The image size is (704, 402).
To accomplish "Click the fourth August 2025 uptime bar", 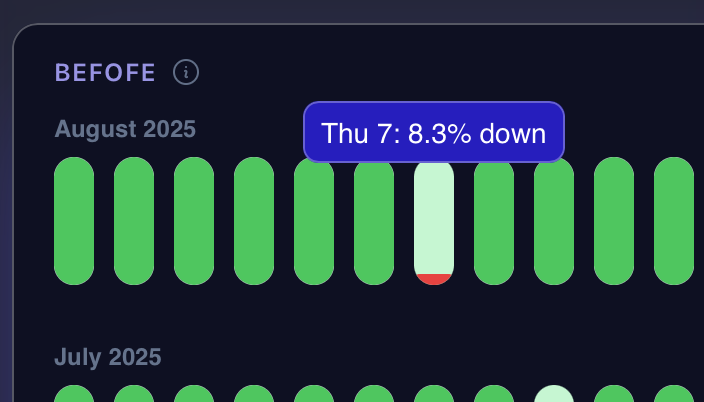I will 254,221.
